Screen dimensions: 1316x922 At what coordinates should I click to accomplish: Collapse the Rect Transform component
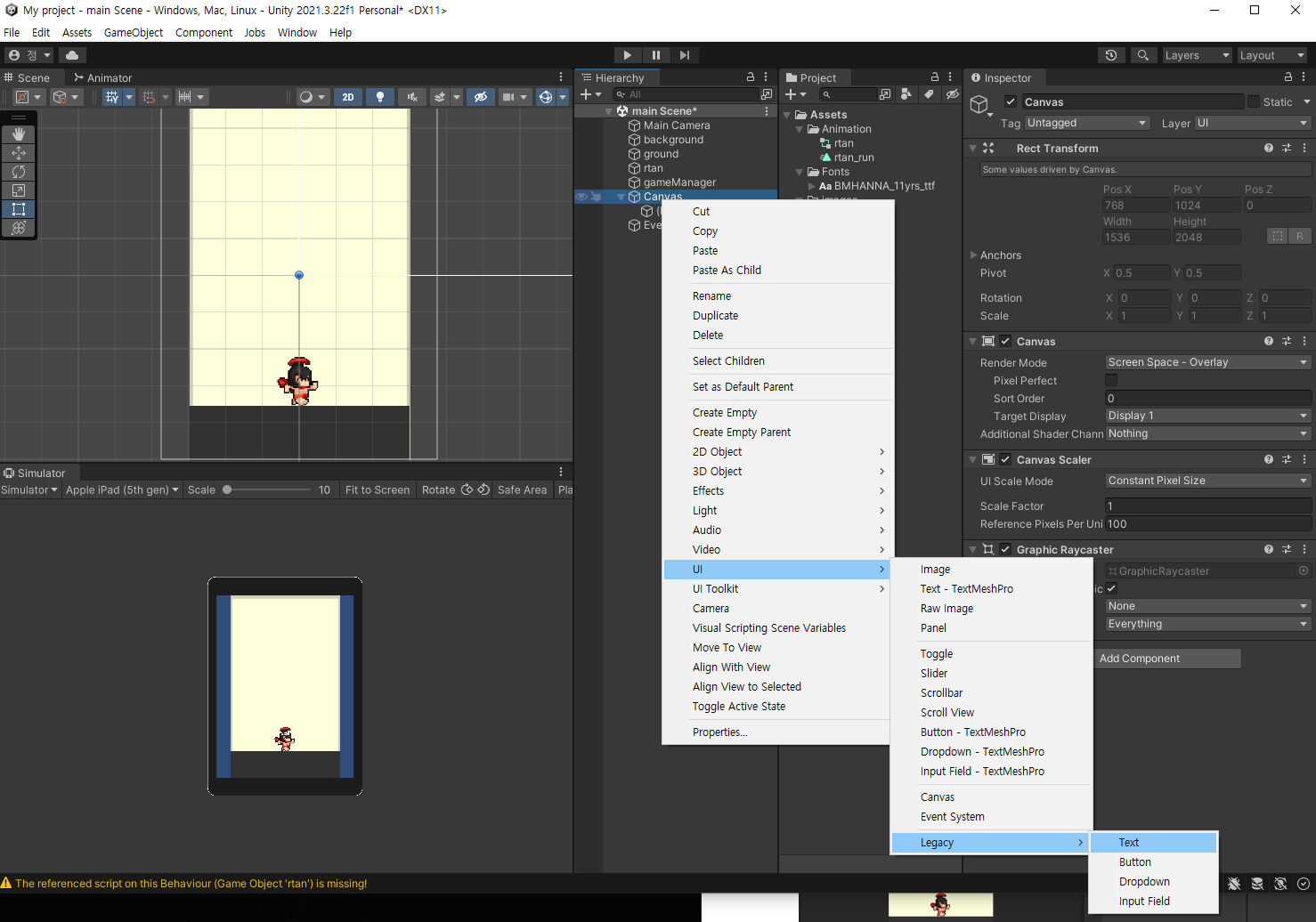(973, 149)
